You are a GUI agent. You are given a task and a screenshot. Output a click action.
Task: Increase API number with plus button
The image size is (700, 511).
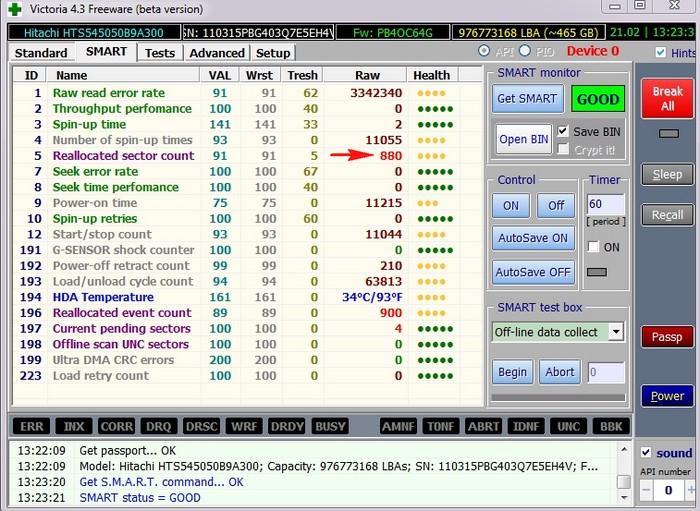point(690,490)
